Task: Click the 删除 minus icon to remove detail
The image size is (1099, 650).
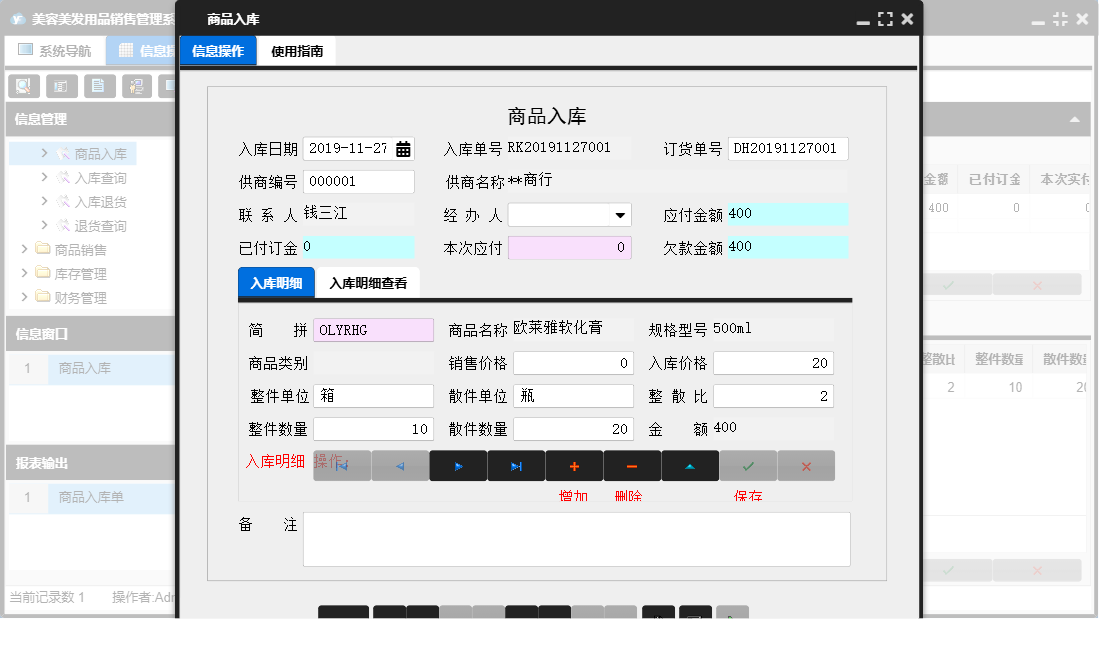Action: (630, 465)
